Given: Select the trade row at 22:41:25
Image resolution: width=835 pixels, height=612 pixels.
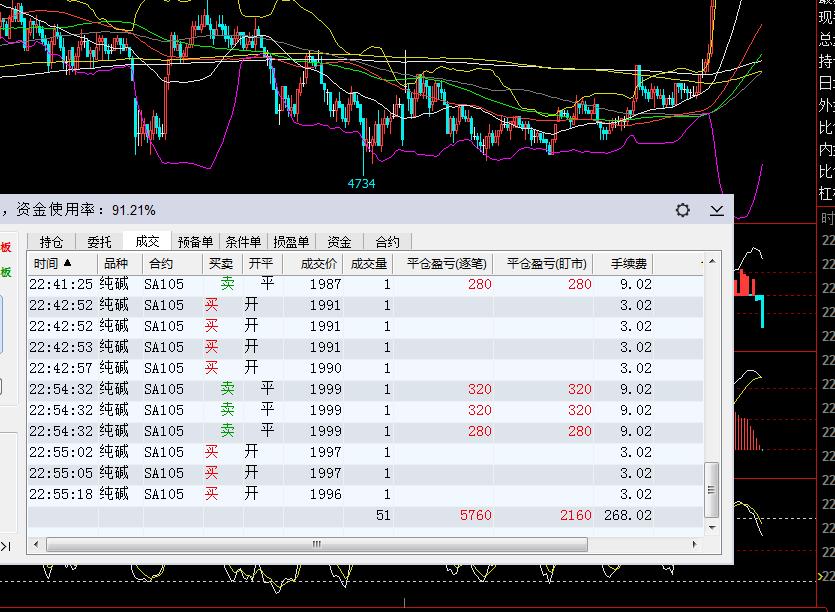Looking at the screenshot, I should 366,284.
